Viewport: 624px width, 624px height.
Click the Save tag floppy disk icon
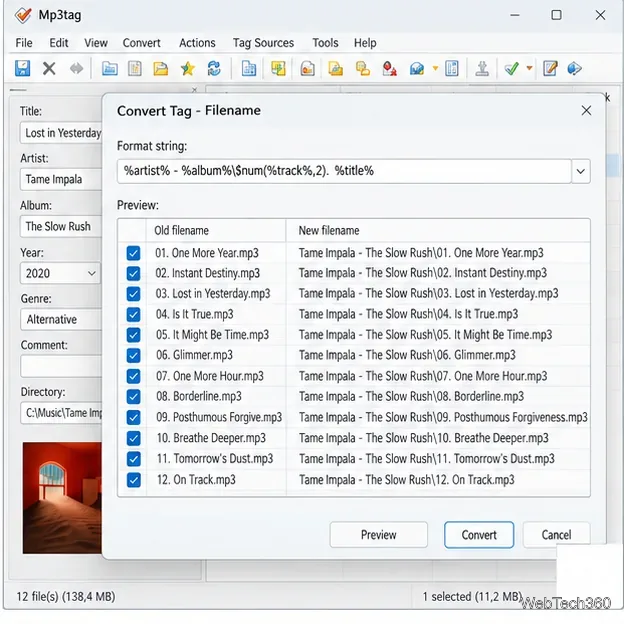(x=23, y=68)
